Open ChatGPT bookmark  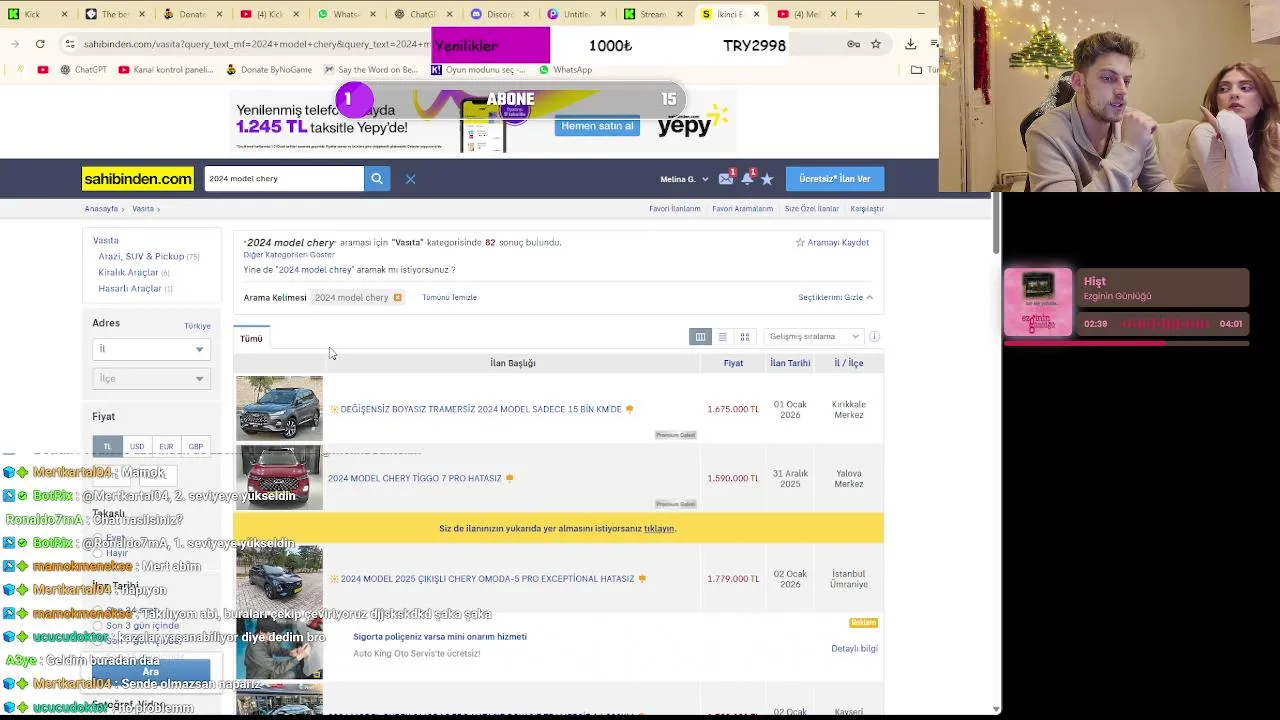[83, 70]
